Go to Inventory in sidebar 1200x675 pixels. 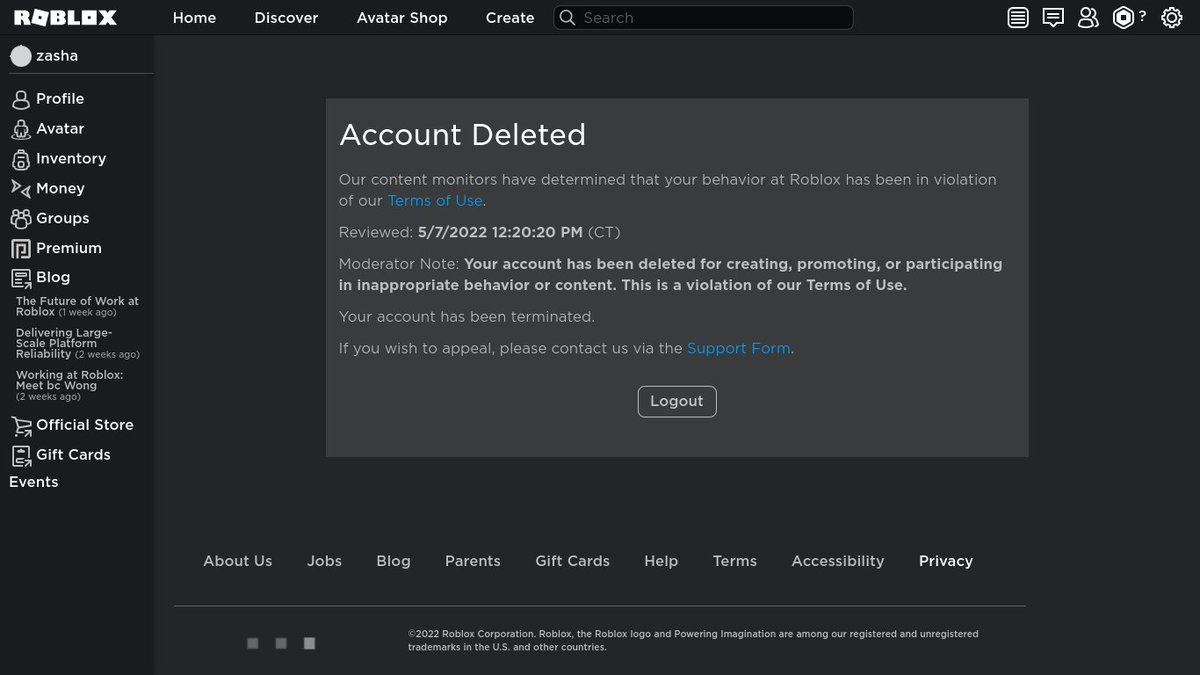(x=71, y=159)
